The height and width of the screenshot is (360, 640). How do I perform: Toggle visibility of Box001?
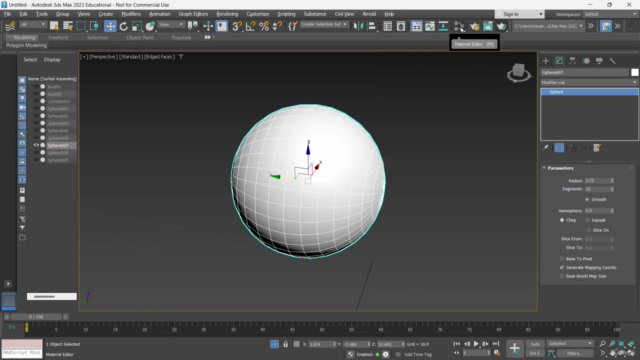tap(36, 87)
